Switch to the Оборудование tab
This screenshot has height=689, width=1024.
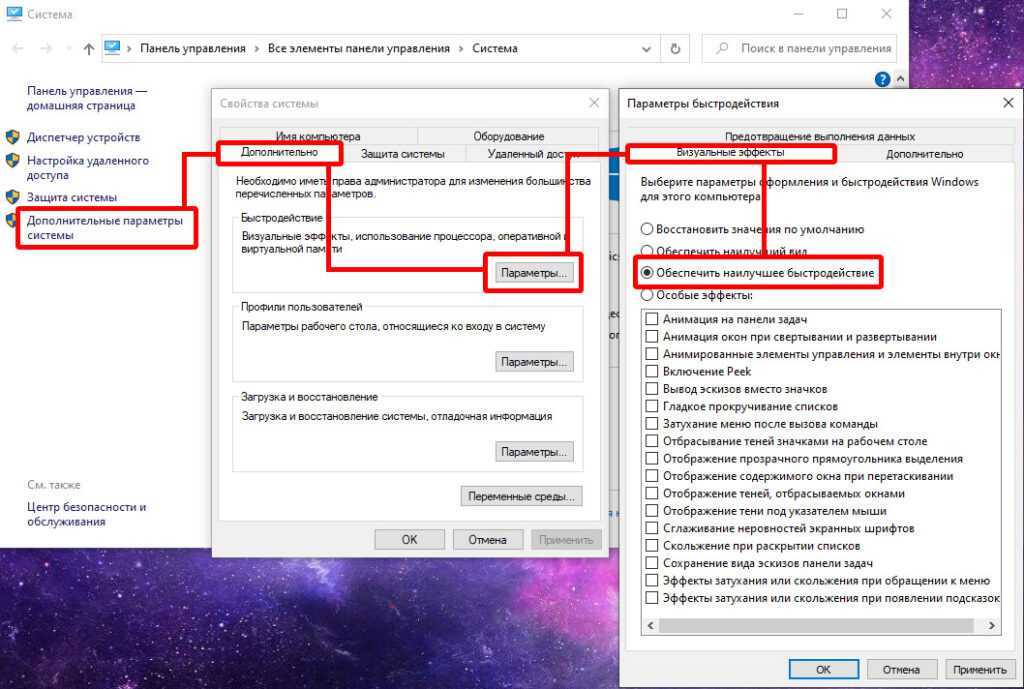508,136
